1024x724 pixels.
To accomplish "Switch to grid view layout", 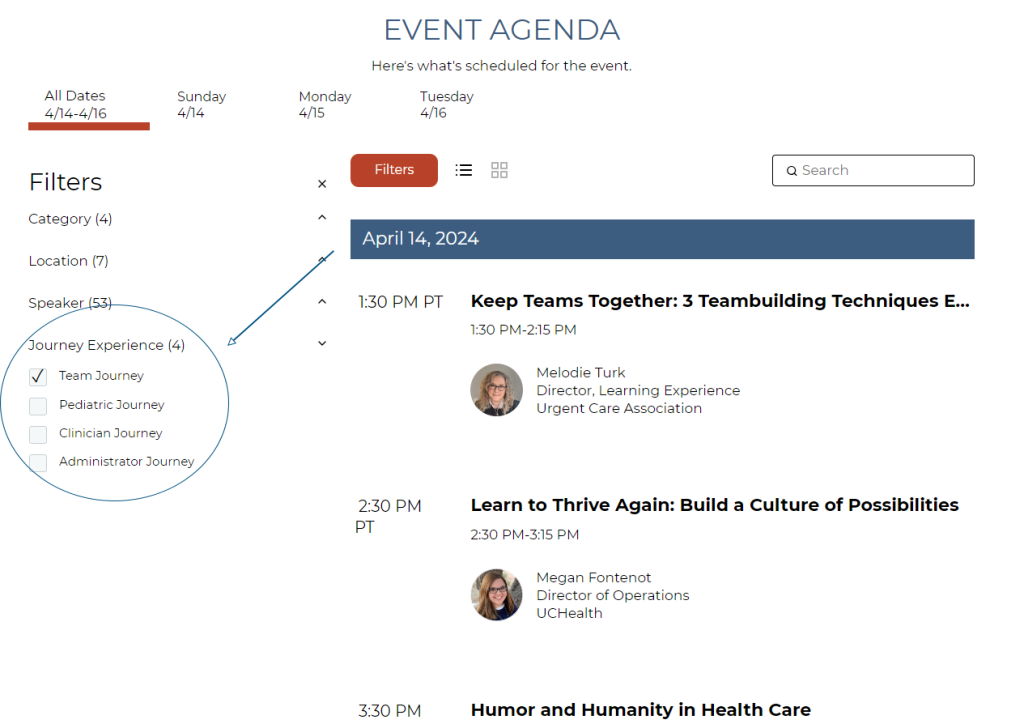I will (x=500, y=170).
